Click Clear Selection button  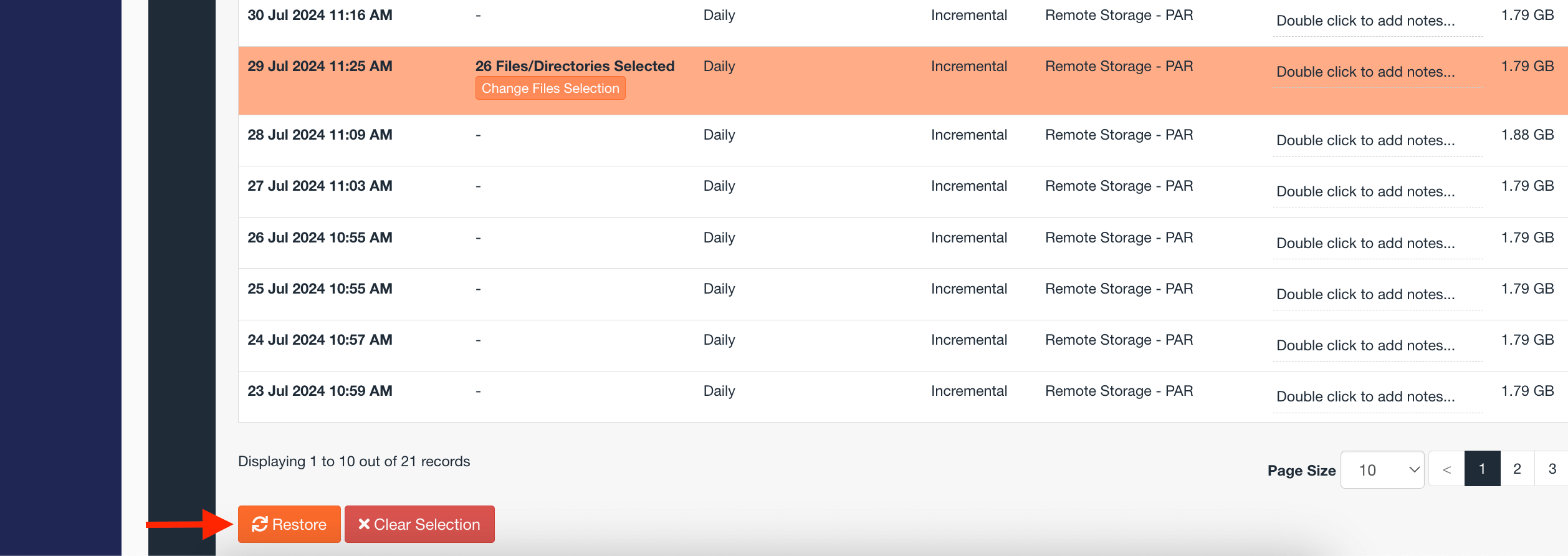click(x=419, y=524)
